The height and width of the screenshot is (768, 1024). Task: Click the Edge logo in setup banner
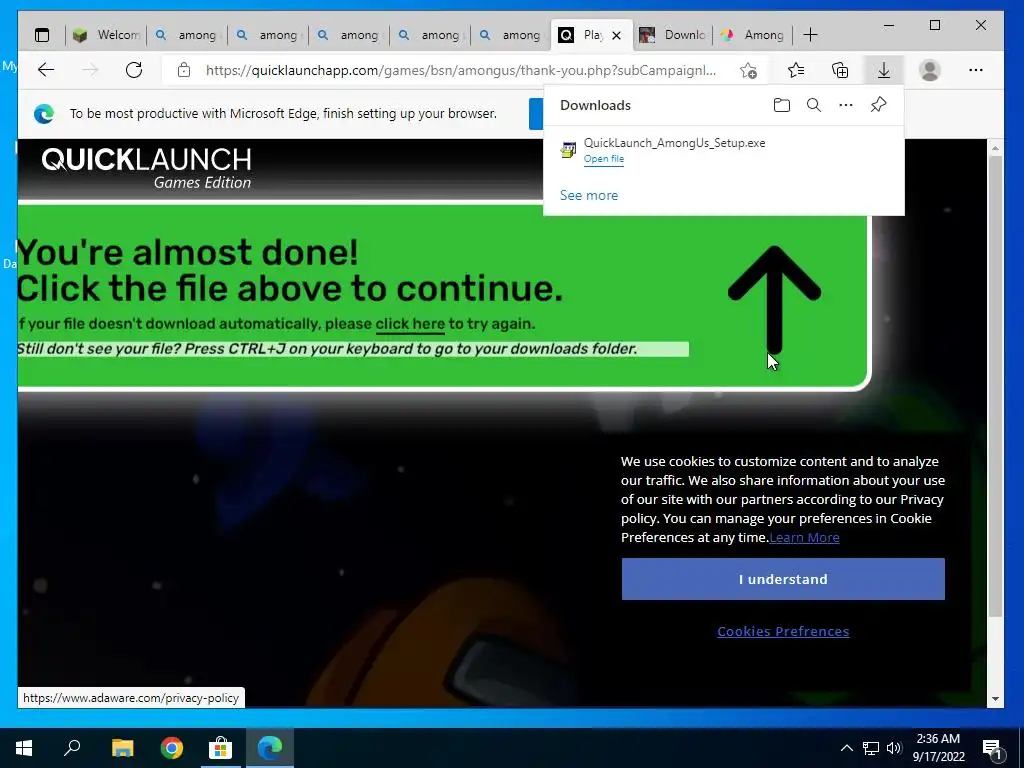(44, 114)
